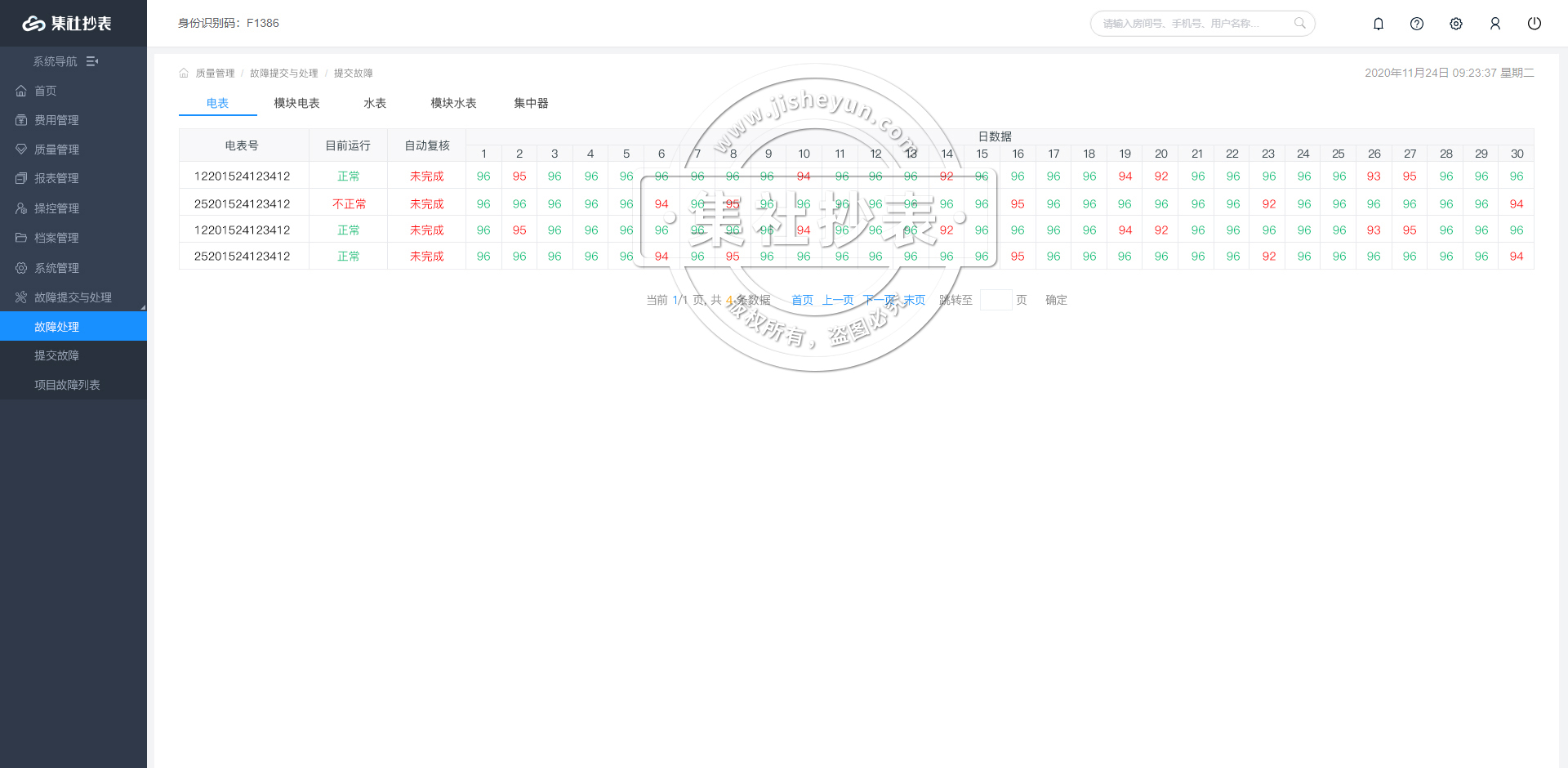Collapse the 故障提交与处理 menu
Image resolution: width=1568 pixels, height=768 pixels.
[73, 297]
